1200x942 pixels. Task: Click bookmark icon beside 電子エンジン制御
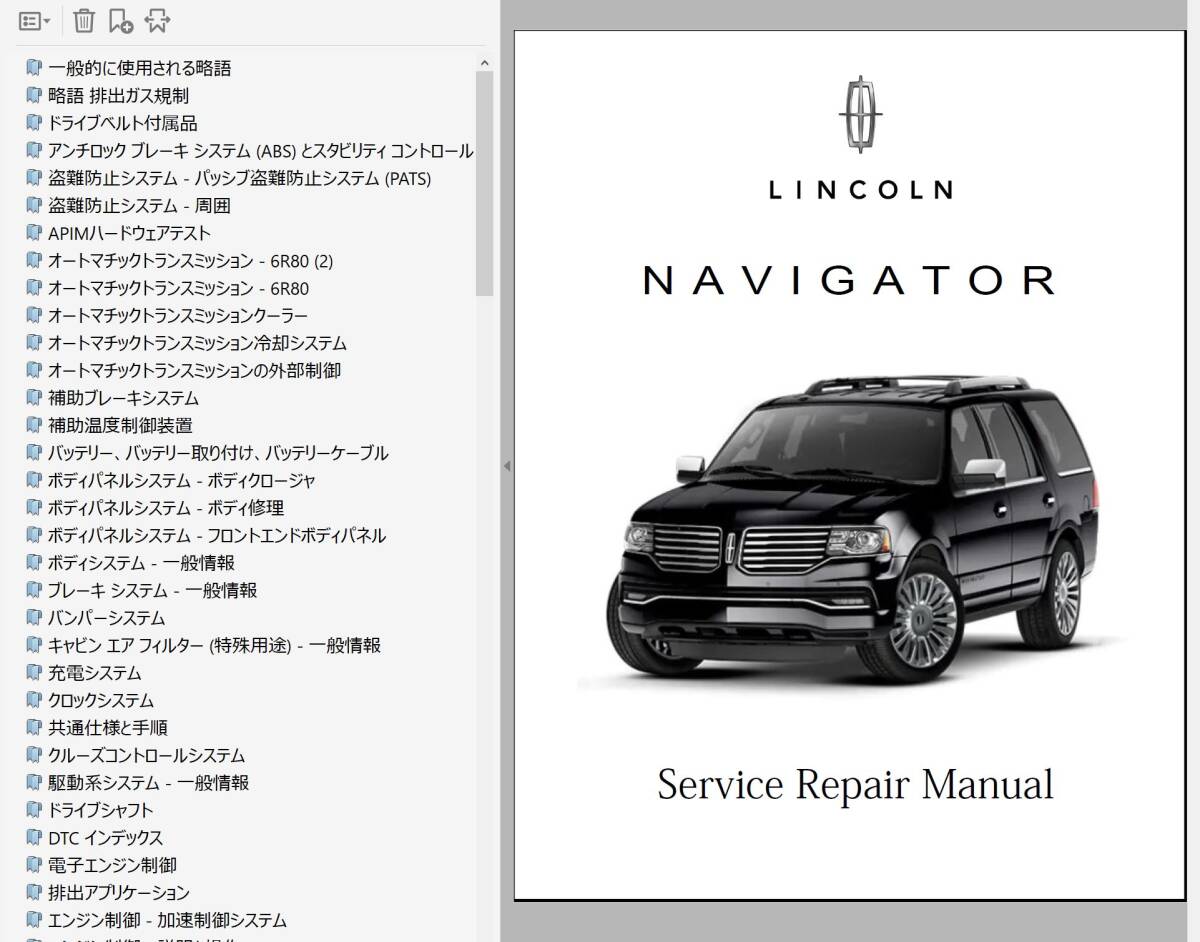click(x=34, y=866)
